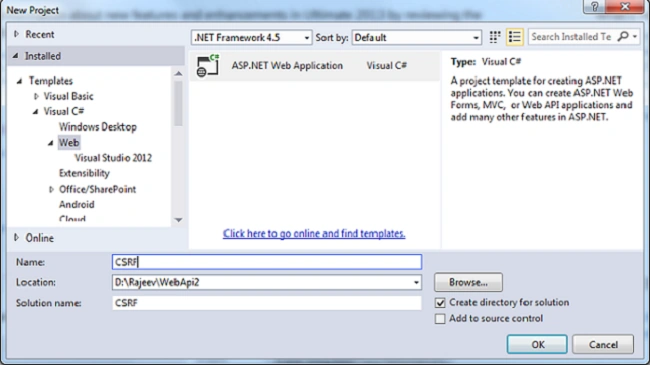
Task: Select Visual Studio 2012 under Web
Action: [113, 158]
